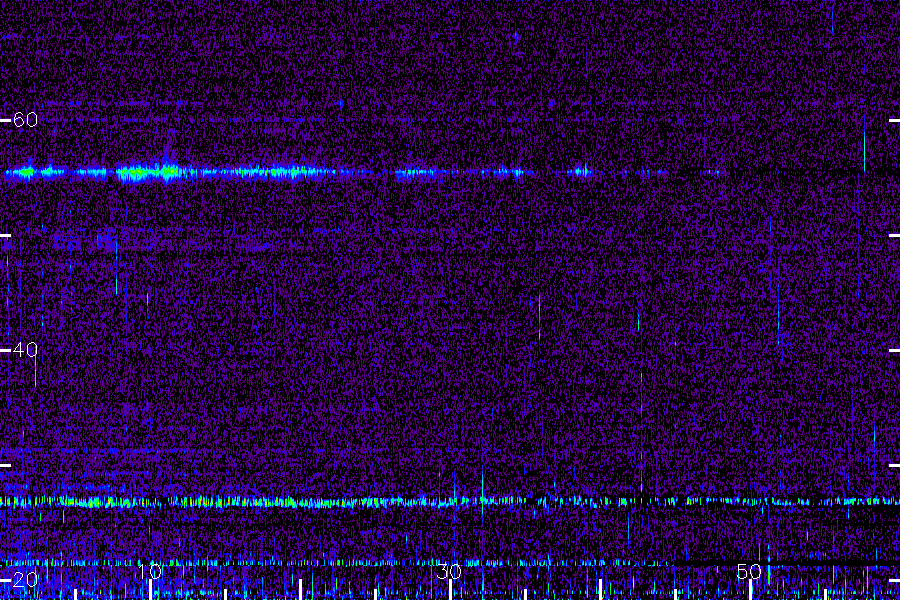Click the "40" frequency axis label
This screenshot has width=900, height=600.
click(25, 349)
